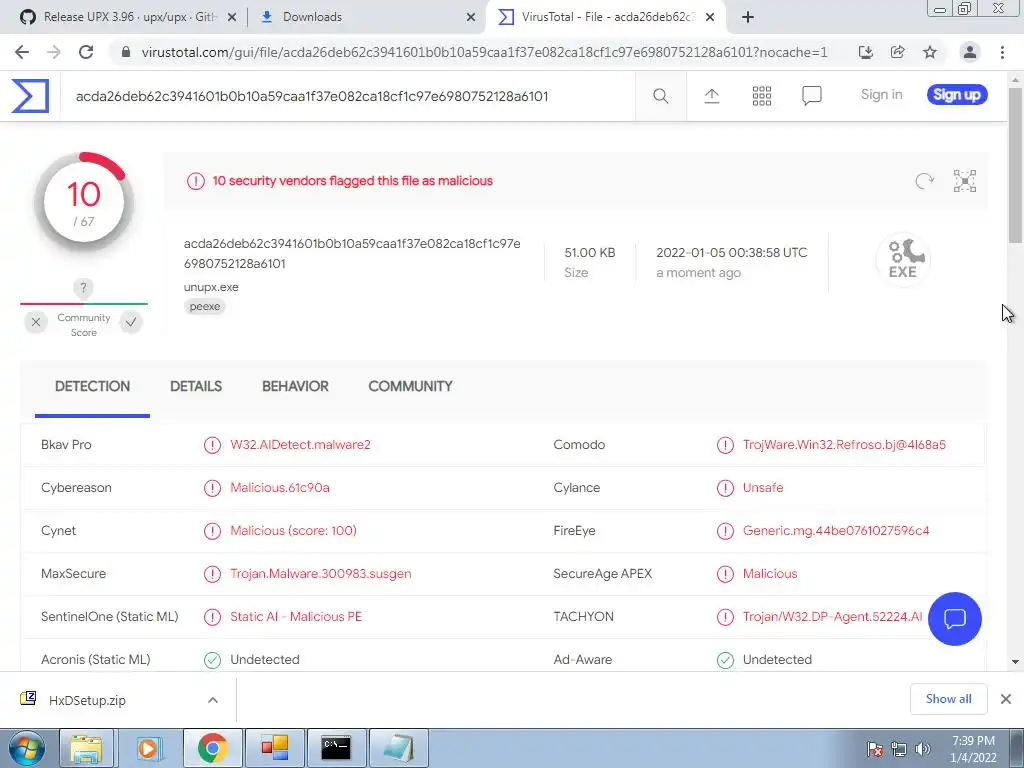Click the VirusTotal sigma logo

(x=30, y=96)
